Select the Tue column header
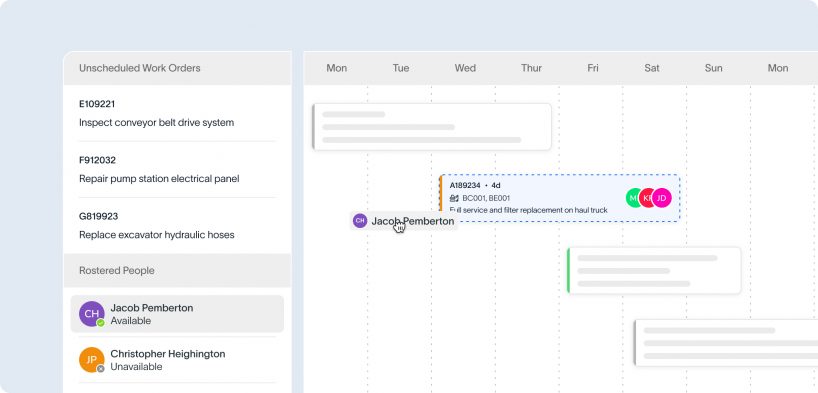 pyautogui.click(x=401, y=68)
